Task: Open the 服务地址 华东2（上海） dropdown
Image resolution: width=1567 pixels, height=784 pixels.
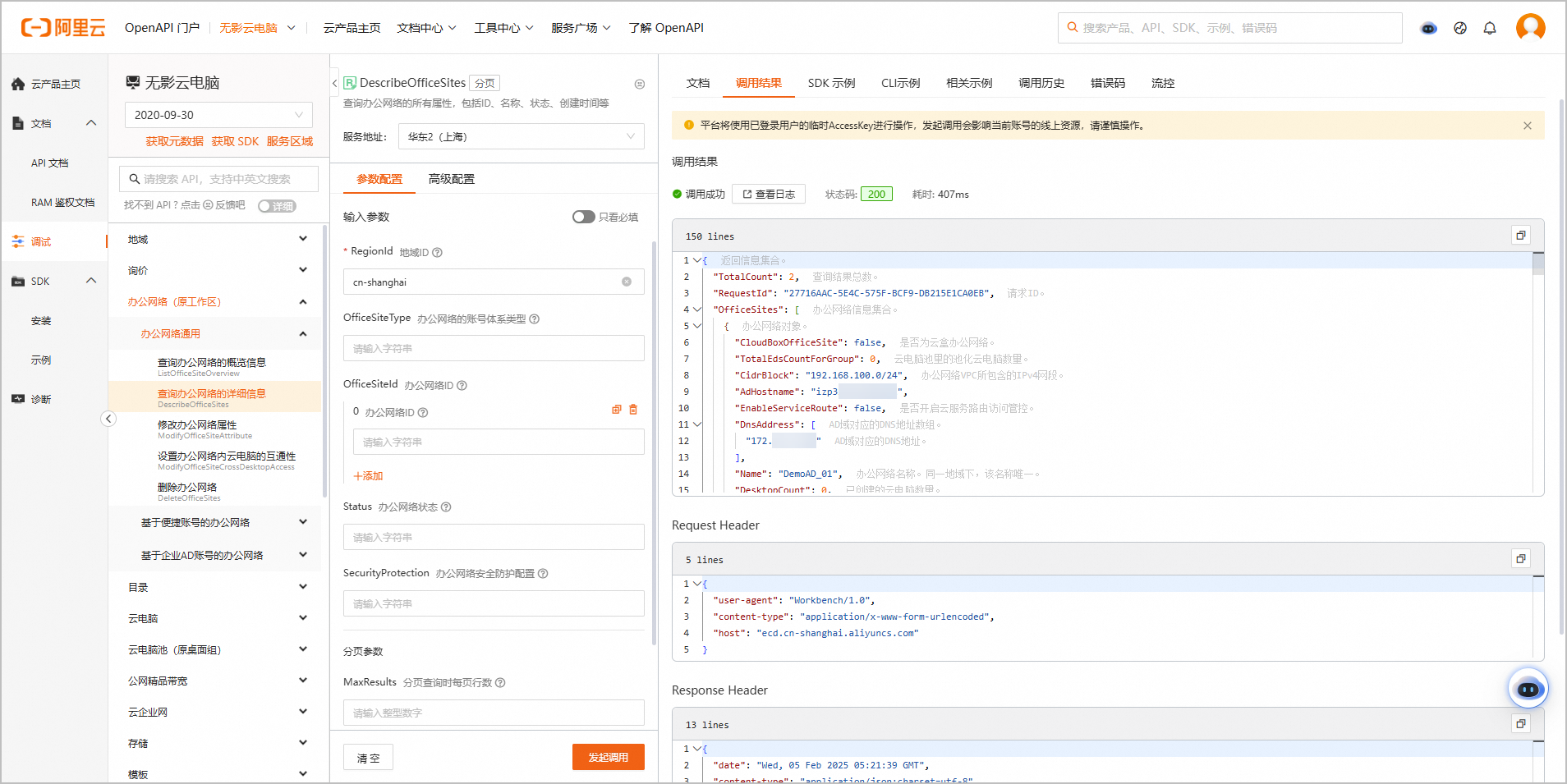Action: [x=522, y=136]
